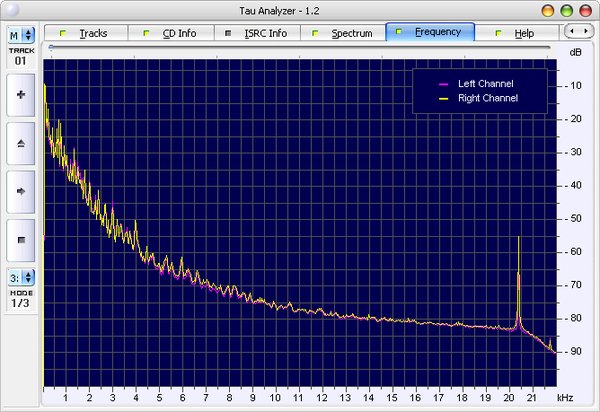The width and height of the screenshot is (600, 412).
Task: Open the Help tab
Action: coord(517,33)
